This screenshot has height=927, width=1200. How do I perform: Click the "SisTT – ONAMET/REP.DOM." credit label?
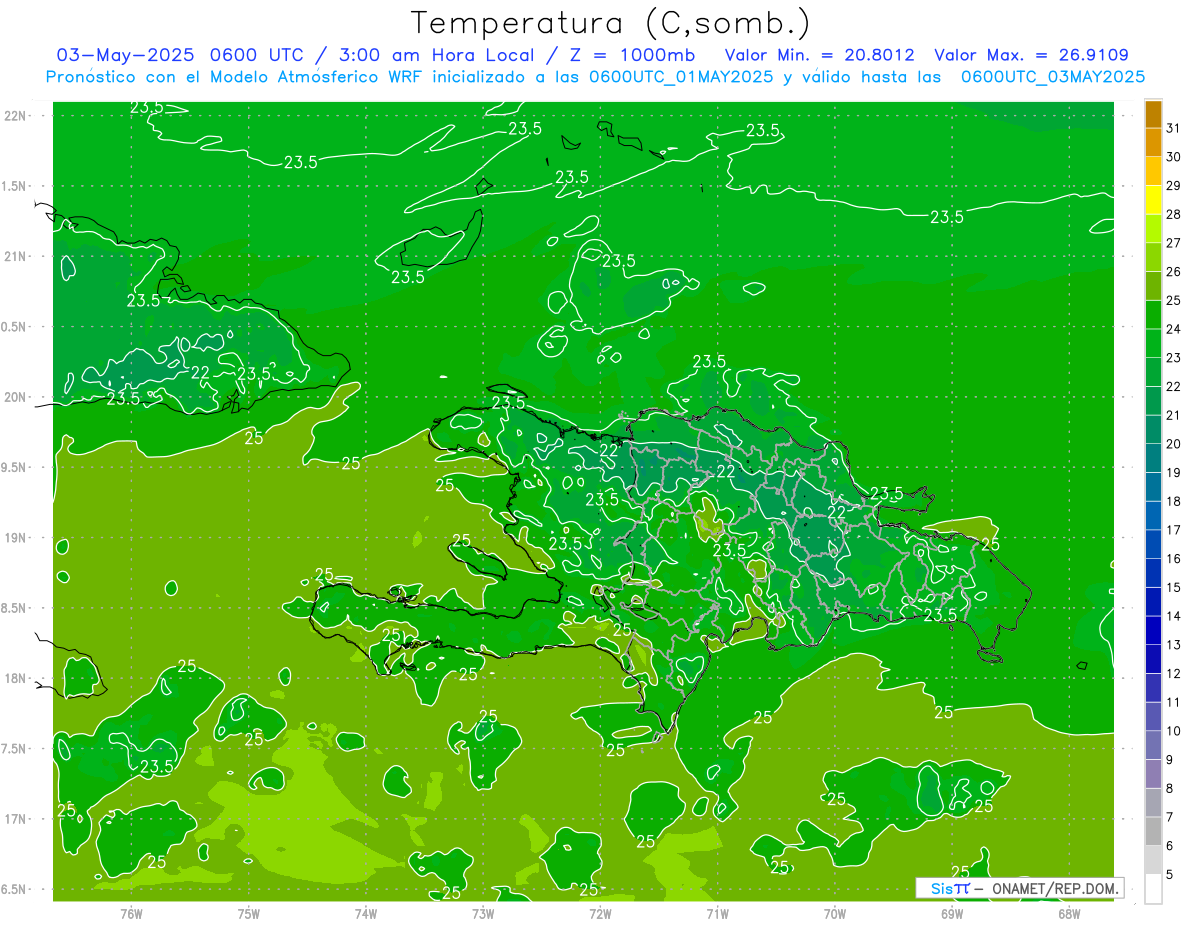tap(1020, 888)
